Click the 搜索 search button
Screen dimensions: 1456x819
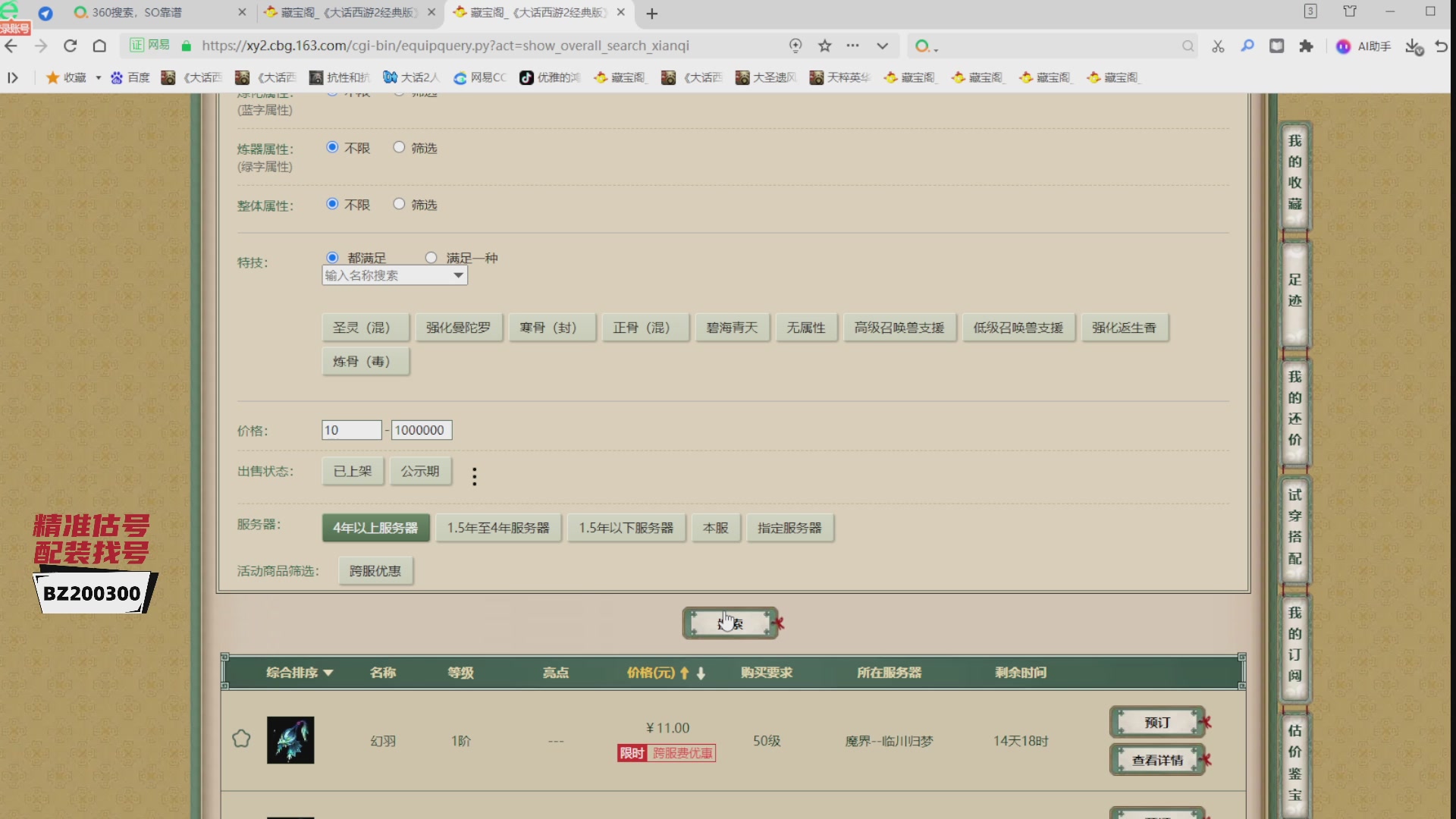pos(730,623)
